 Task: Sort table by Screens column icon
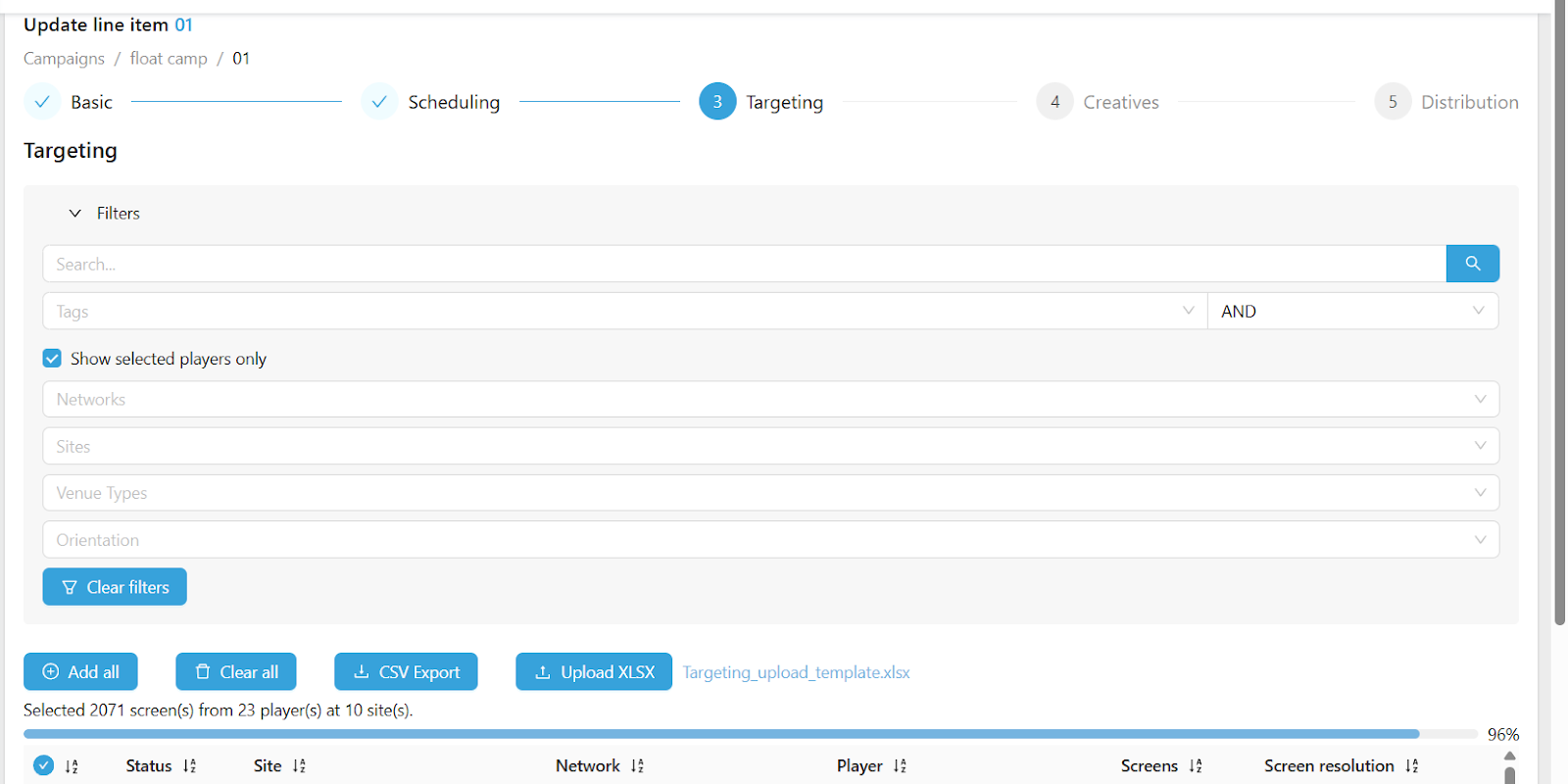click(1196, 766)
